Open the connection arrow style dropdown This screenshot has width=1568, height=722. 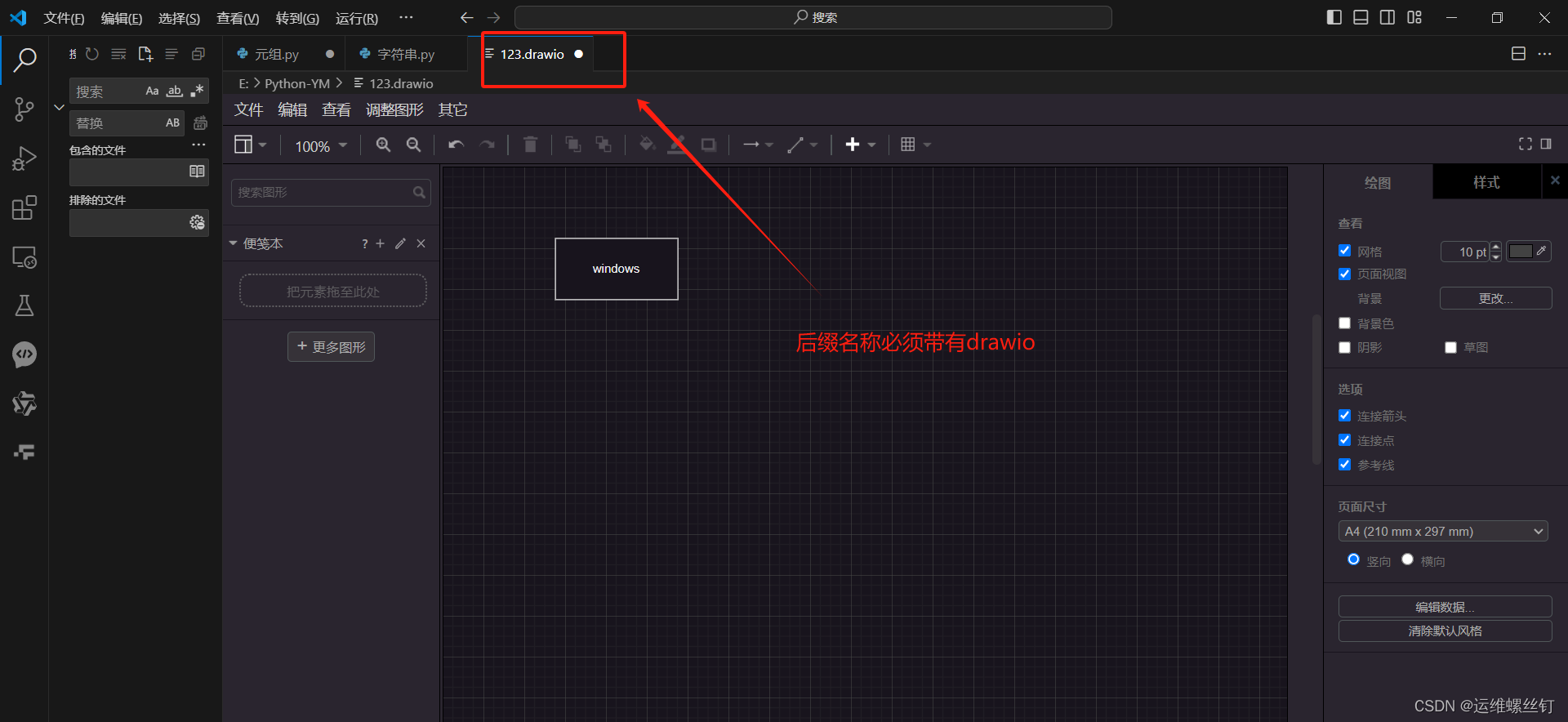tap(758, 145)
